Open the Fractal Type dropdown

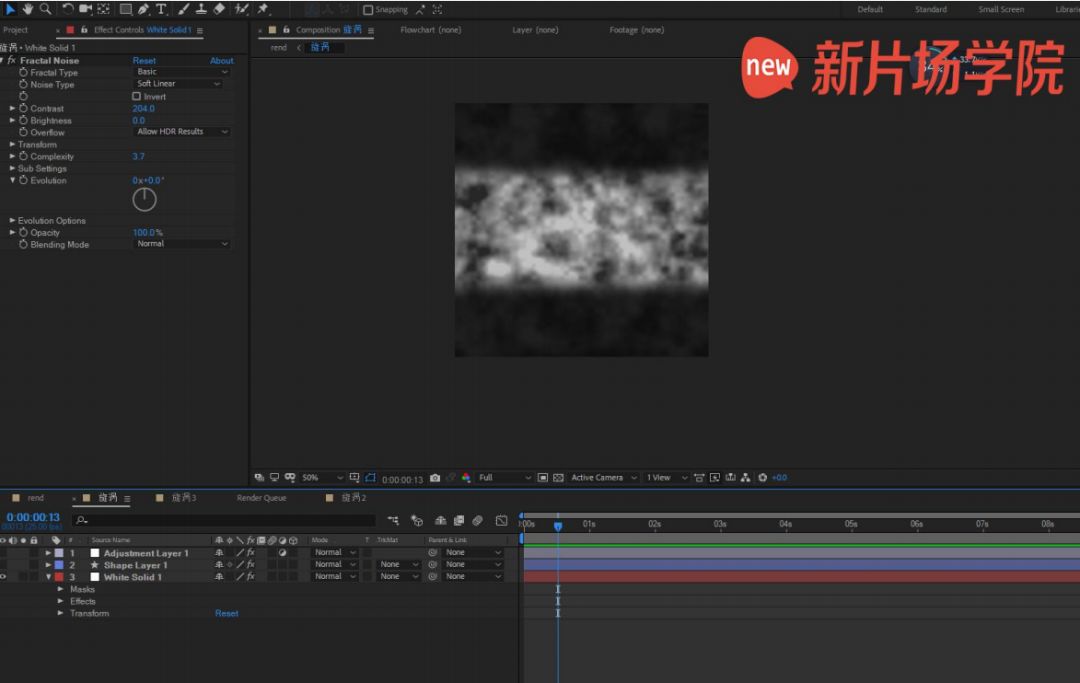point(182,72)
